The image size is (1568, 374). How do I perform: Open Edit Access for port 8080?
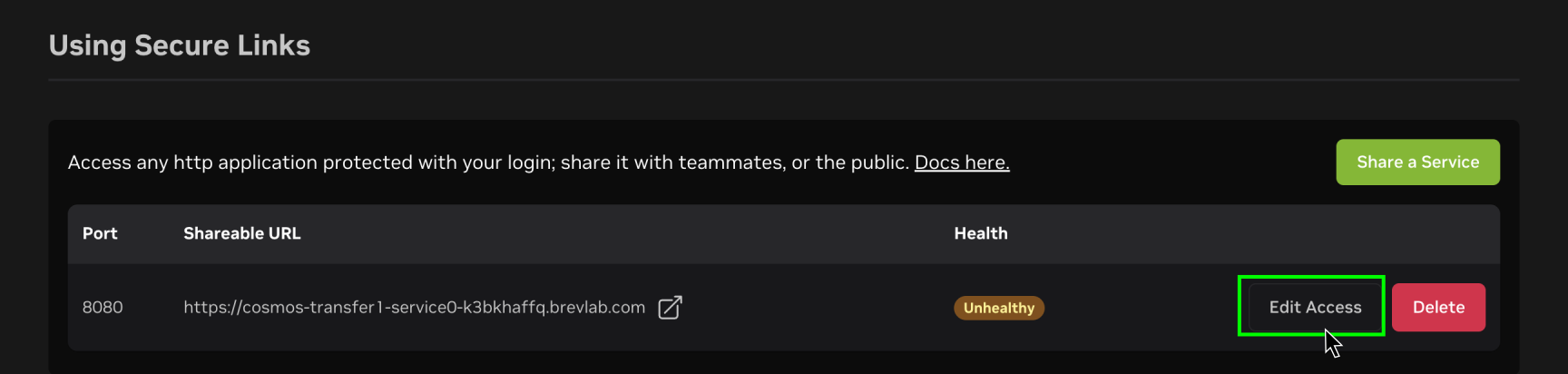click(x=1315, y=308)
